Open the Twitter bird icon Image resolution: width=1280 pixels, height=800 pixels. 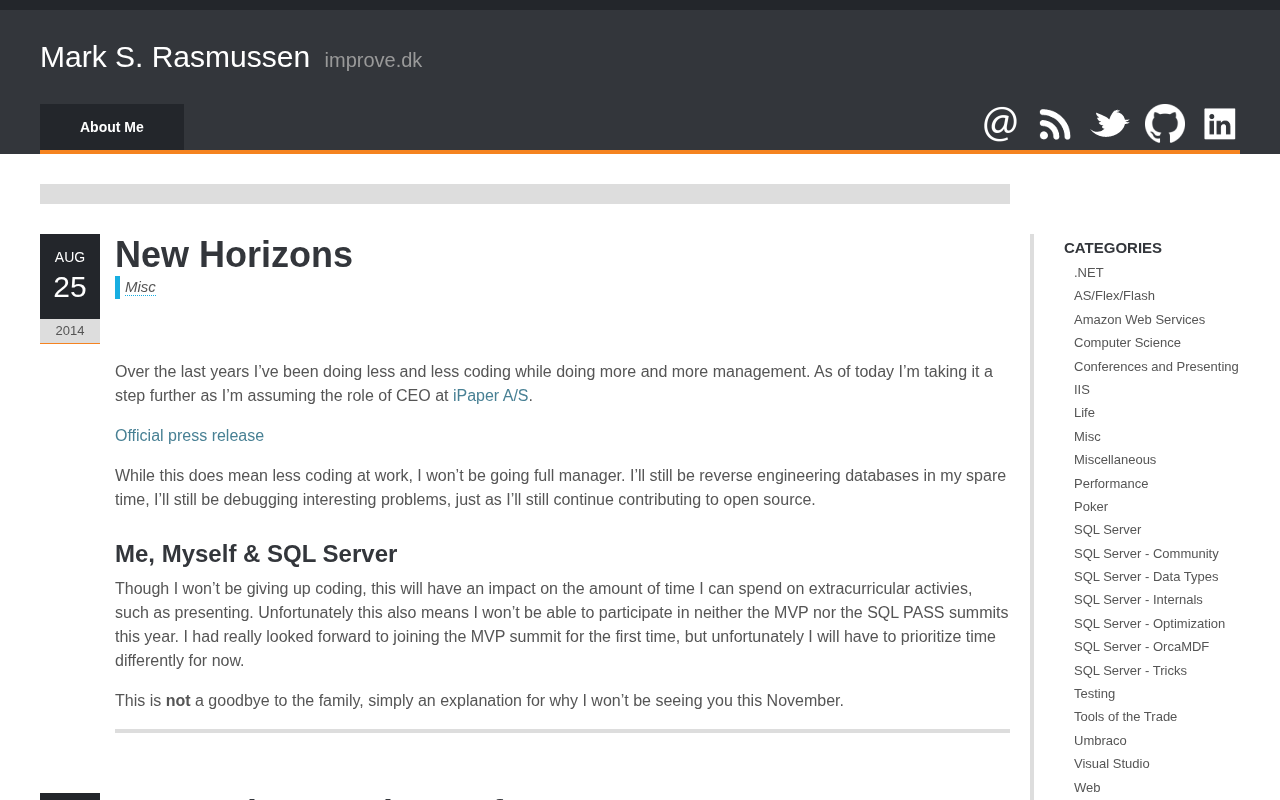point(1110,124)
